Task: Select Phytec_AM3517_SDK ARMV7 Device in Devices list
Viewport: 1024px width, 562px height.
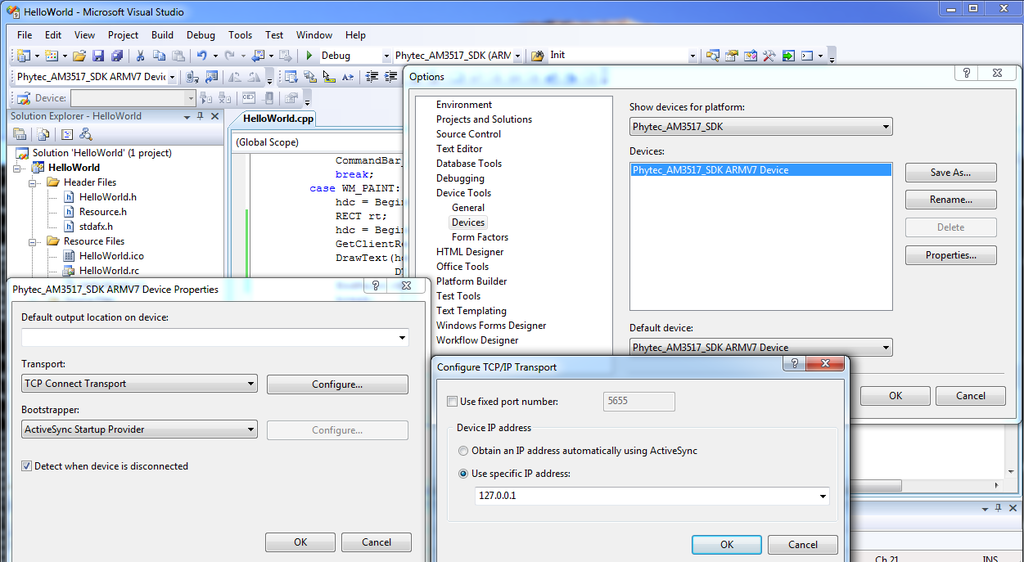Action: tap(761, 170)
